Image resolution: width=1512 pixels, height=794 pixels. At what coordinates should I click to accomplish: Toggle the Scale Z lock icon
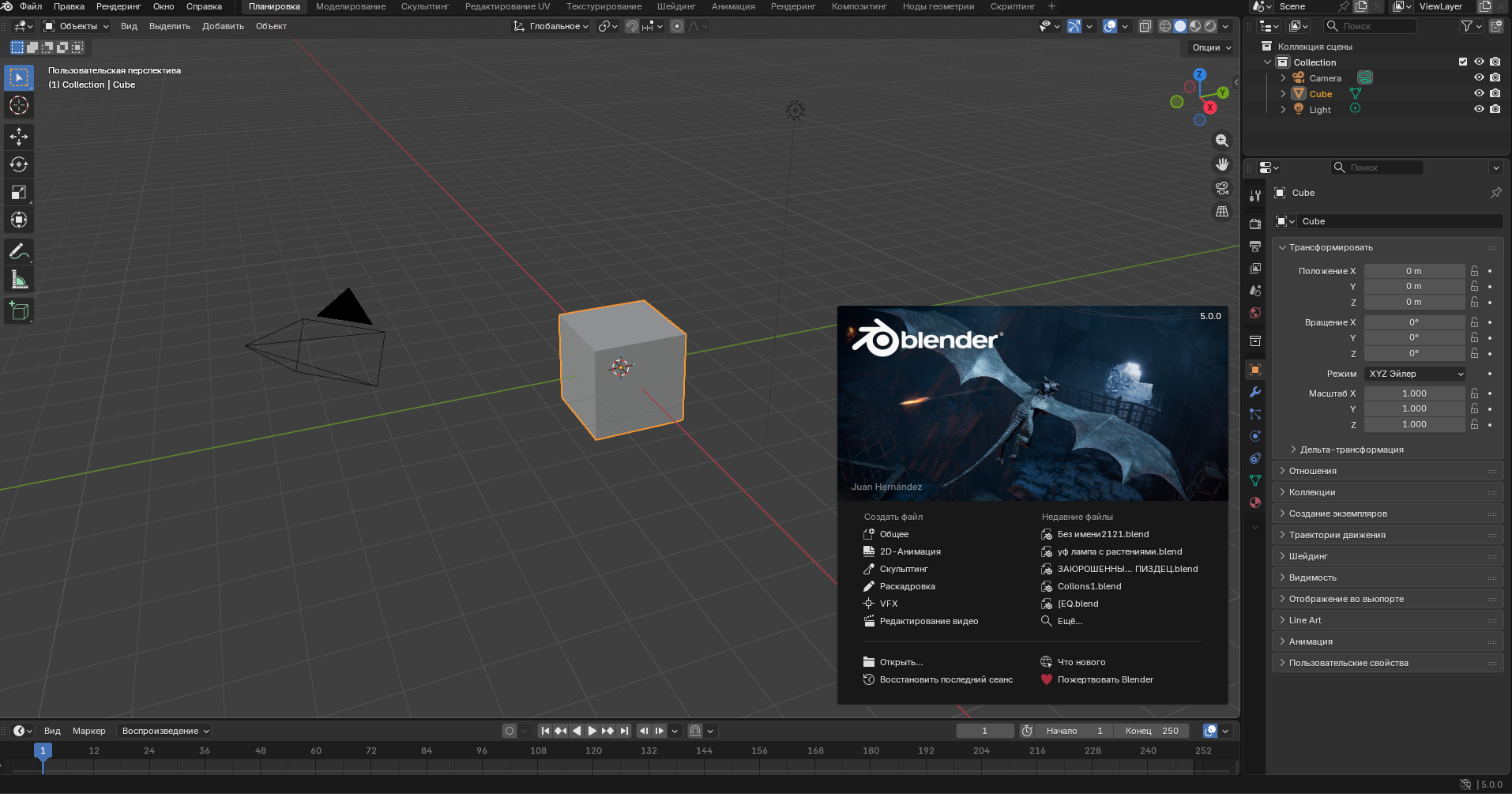point(1474,424)
